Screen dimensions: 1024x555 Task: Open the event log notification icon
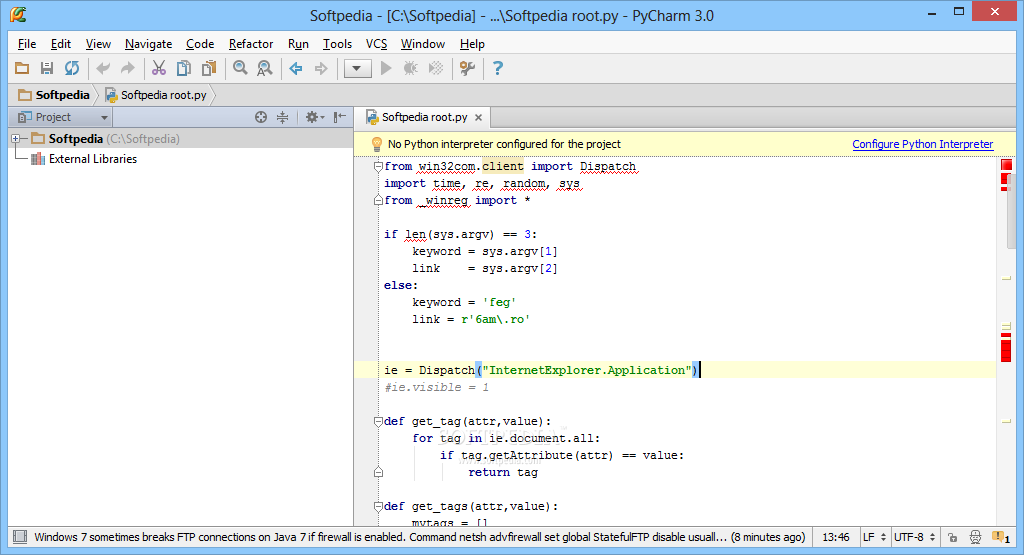click(1000, 537)
